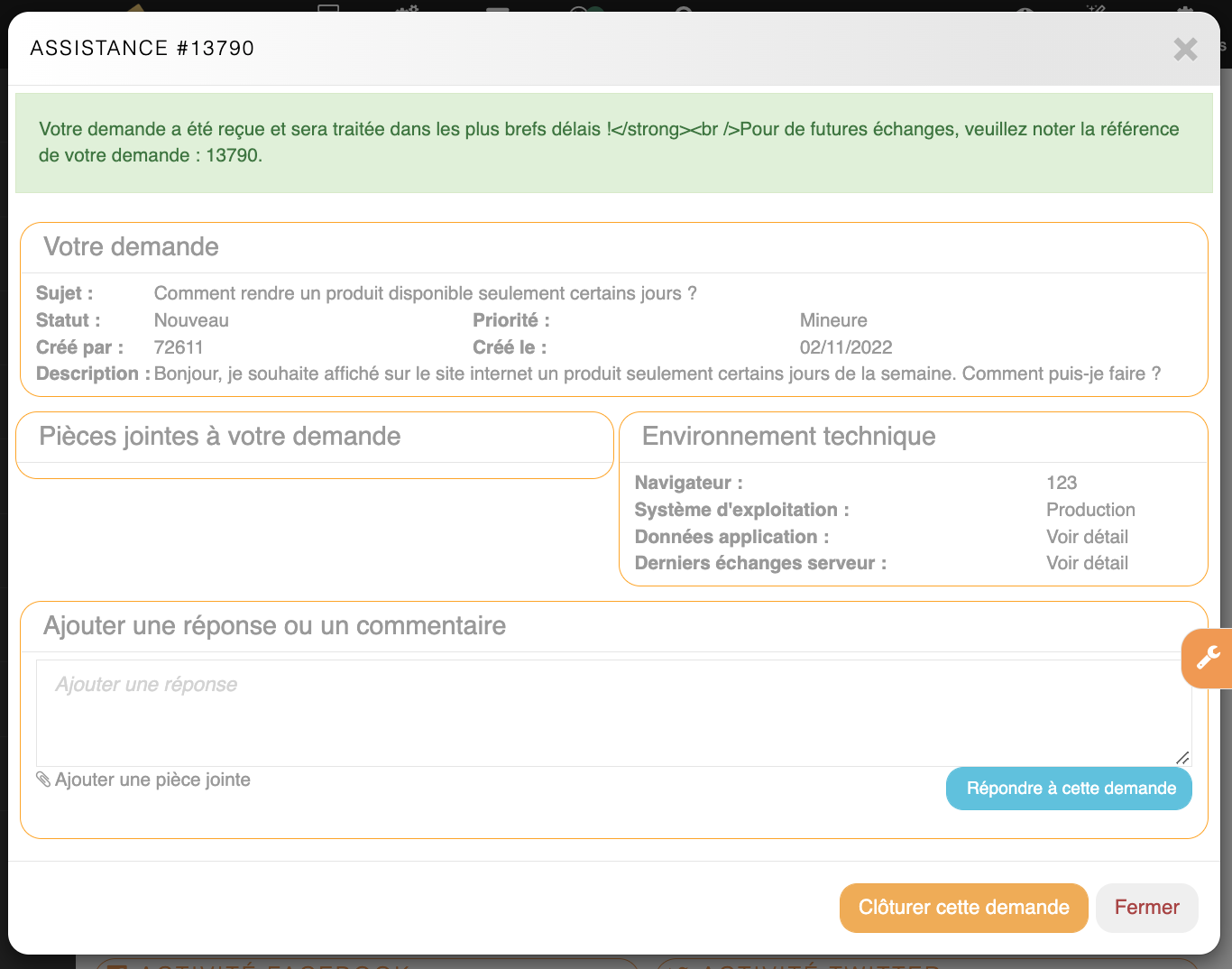Open "Voir détail" for Derniers échanges serveur
The height and width of the screenshot is (969, 1232).
pos(1087,563)
